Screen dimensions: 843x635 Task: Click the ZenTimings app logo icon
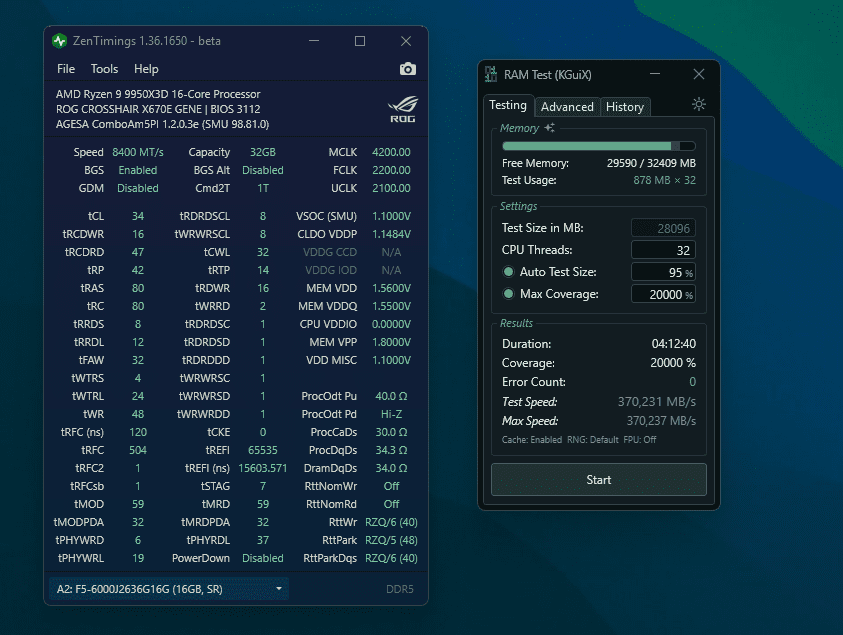(x=59, y=41)
